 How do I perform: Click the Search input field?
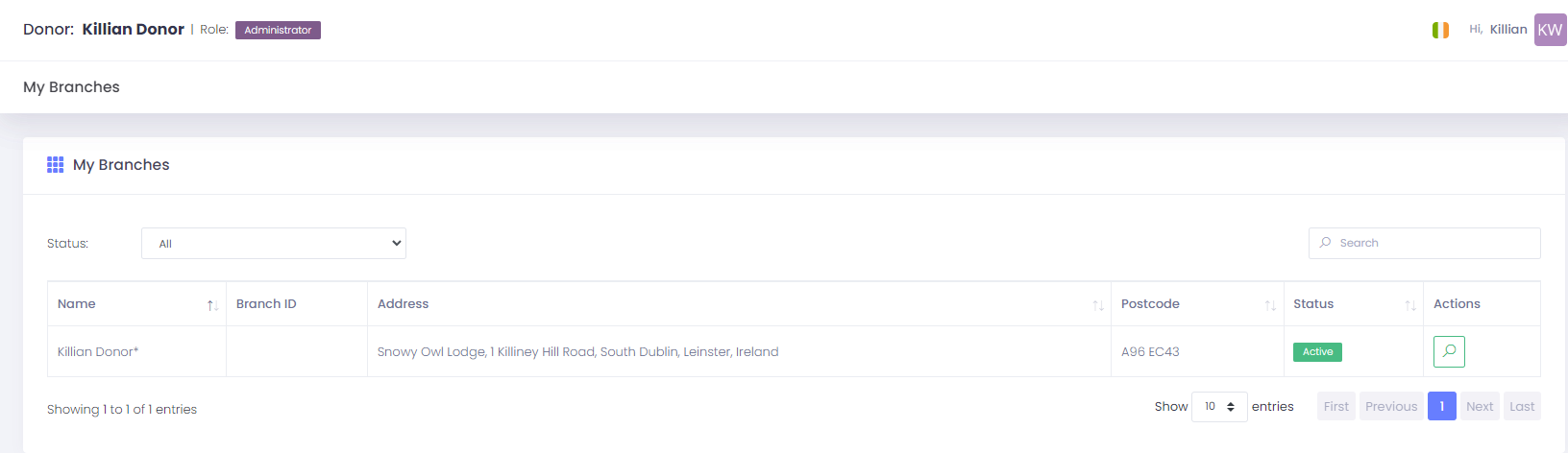coord(1424,243)
